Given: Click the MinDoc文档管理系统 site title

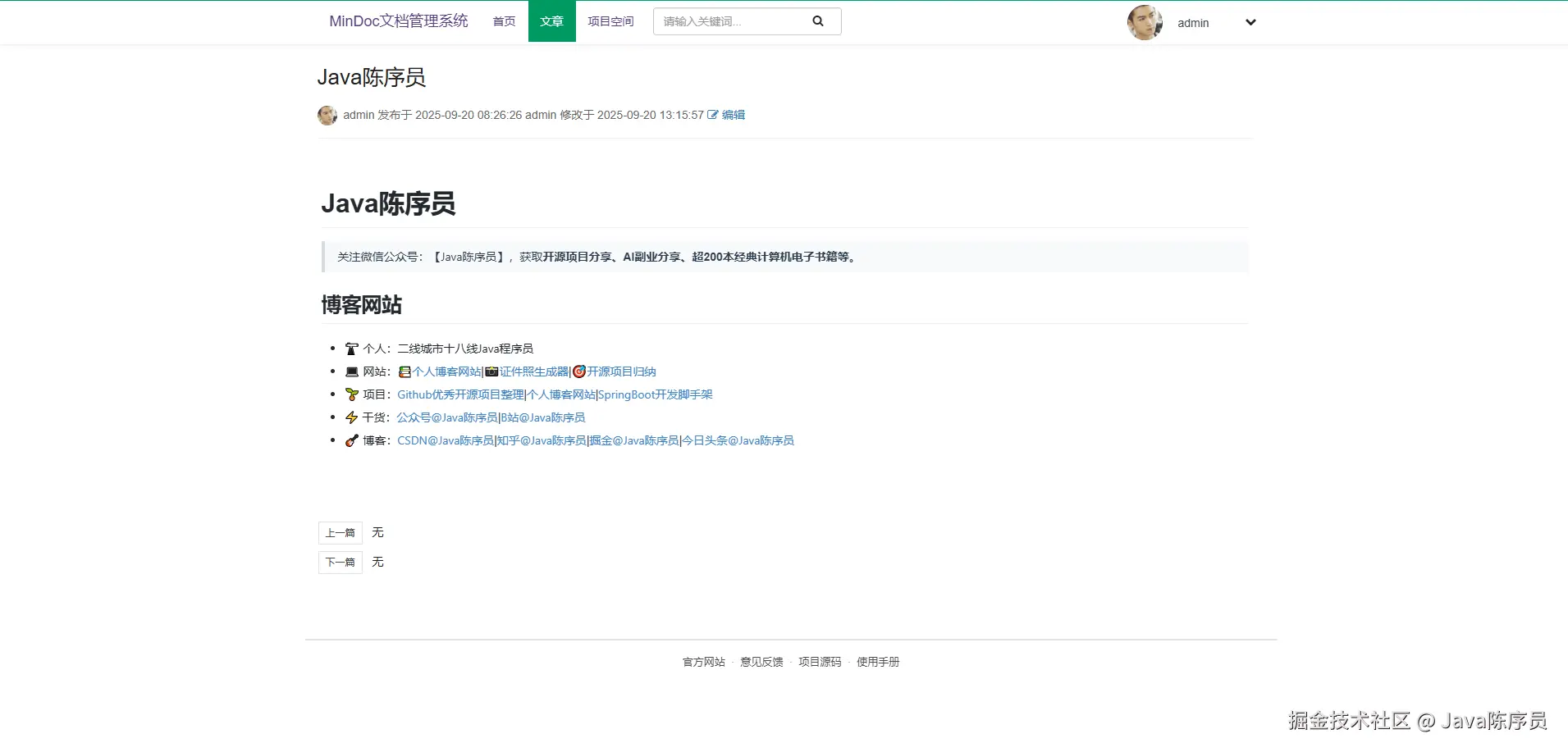Looking at the screenshot, I should [x=399, y=21].
